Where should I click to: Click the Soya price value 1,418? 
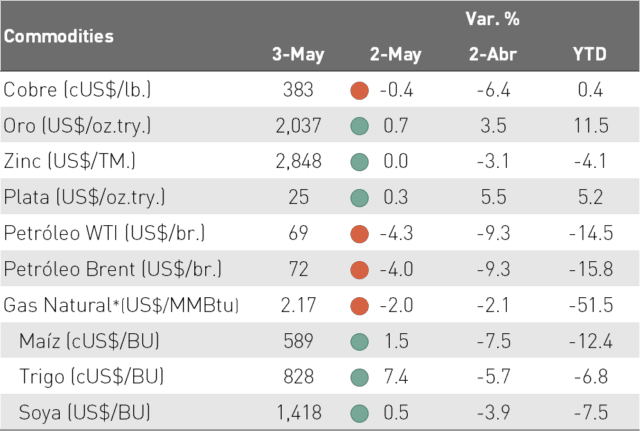[299, 413]
